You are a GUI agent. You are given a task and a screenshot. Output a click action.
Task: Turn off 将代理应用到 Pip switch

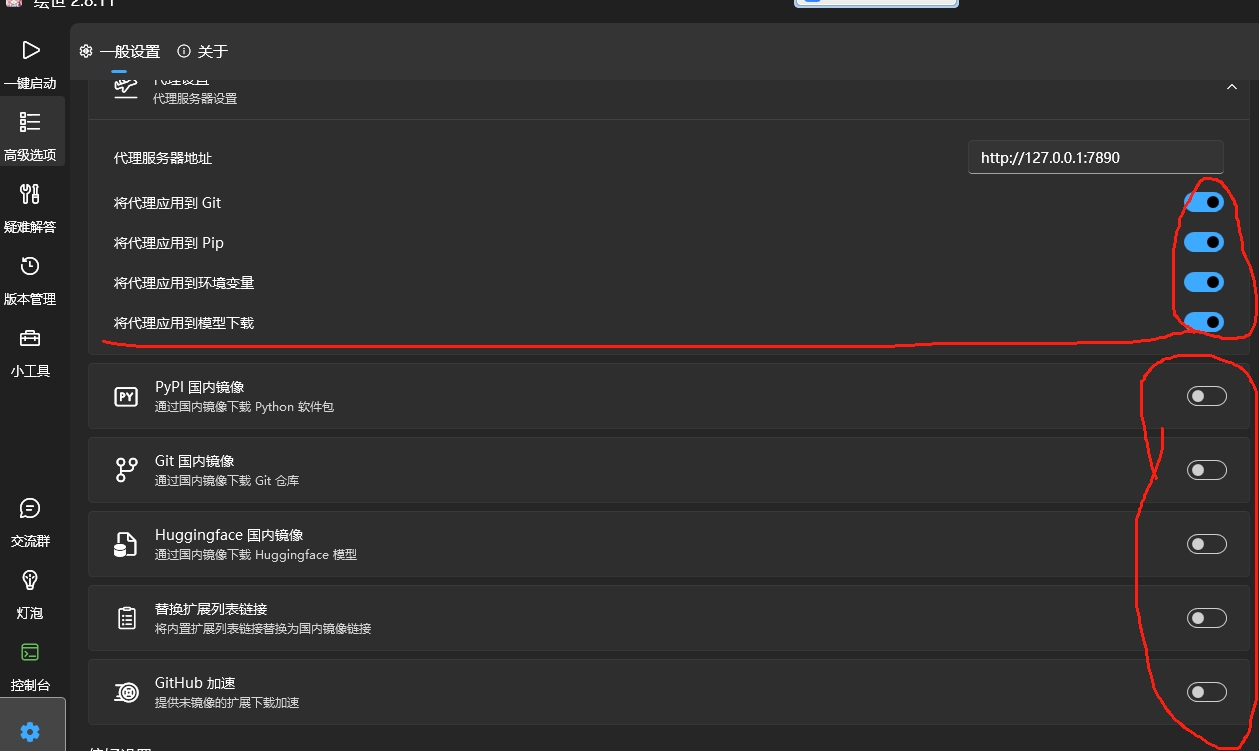[x=1204, y=242]
